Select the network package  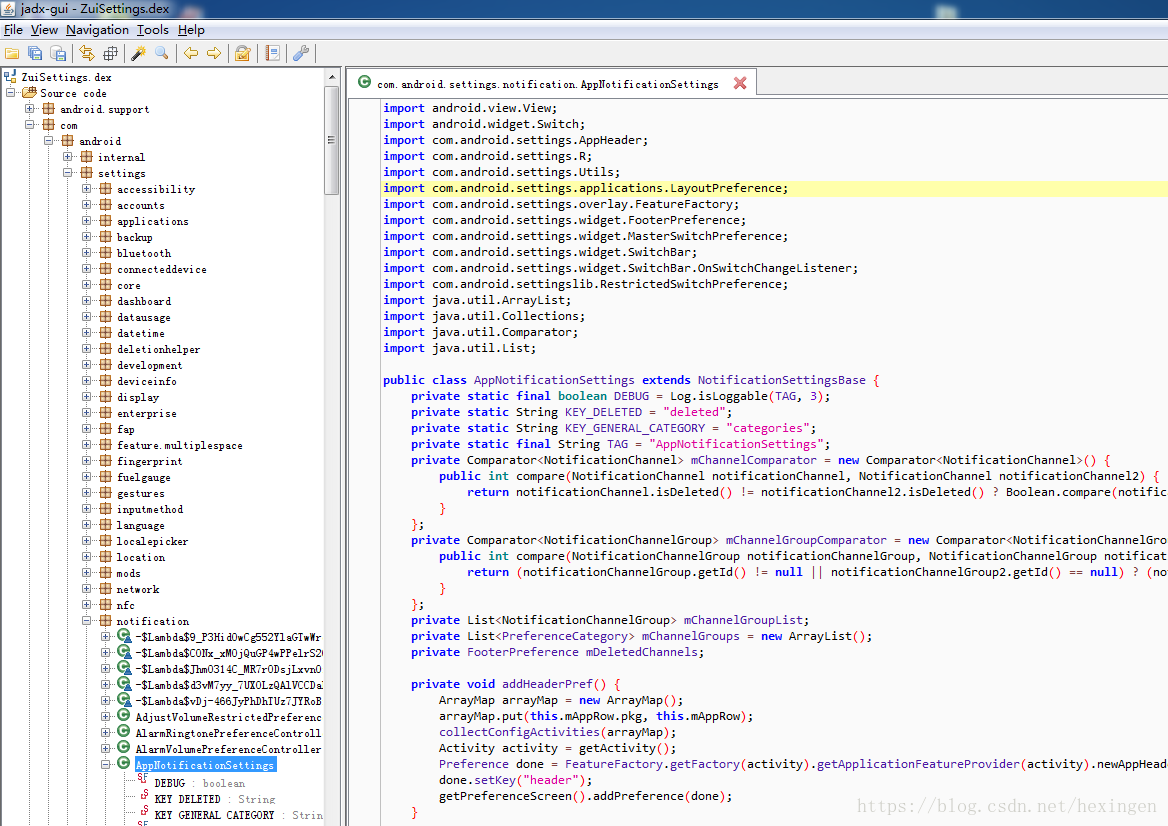138,589
